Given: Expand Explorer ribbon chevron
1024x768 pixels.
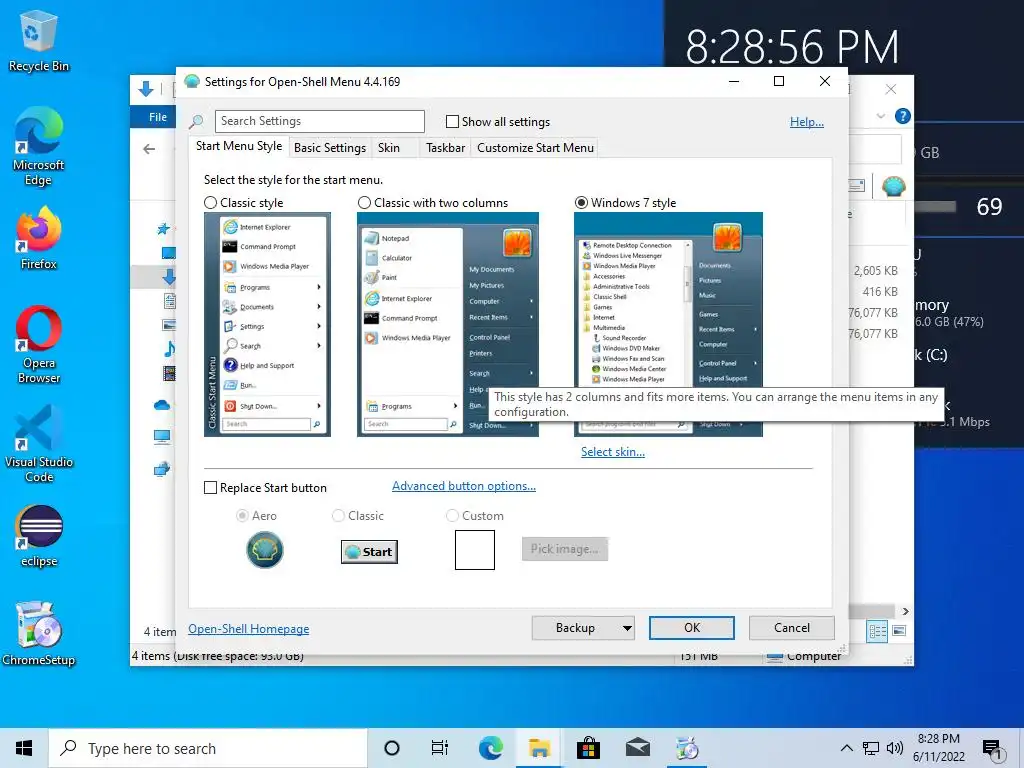Looking at the screenshot, I should tap(880, 116).
